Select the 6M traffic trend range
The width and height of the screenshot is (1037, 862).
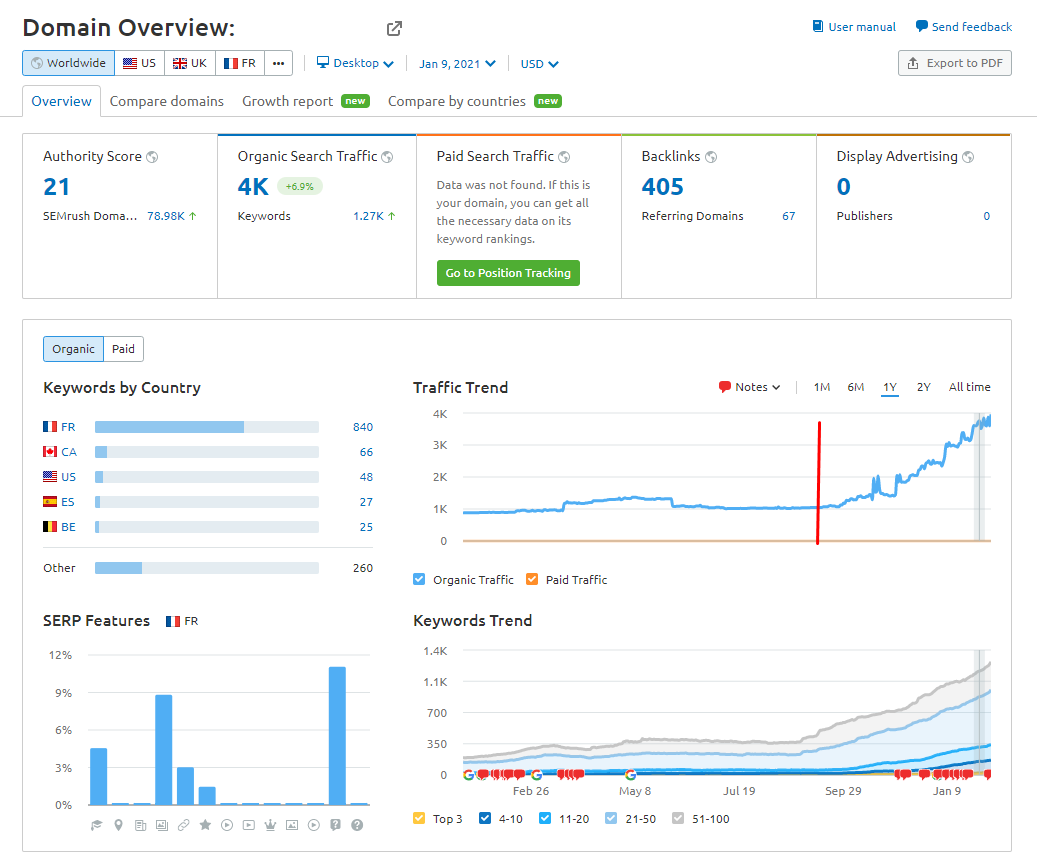[855, 387]
